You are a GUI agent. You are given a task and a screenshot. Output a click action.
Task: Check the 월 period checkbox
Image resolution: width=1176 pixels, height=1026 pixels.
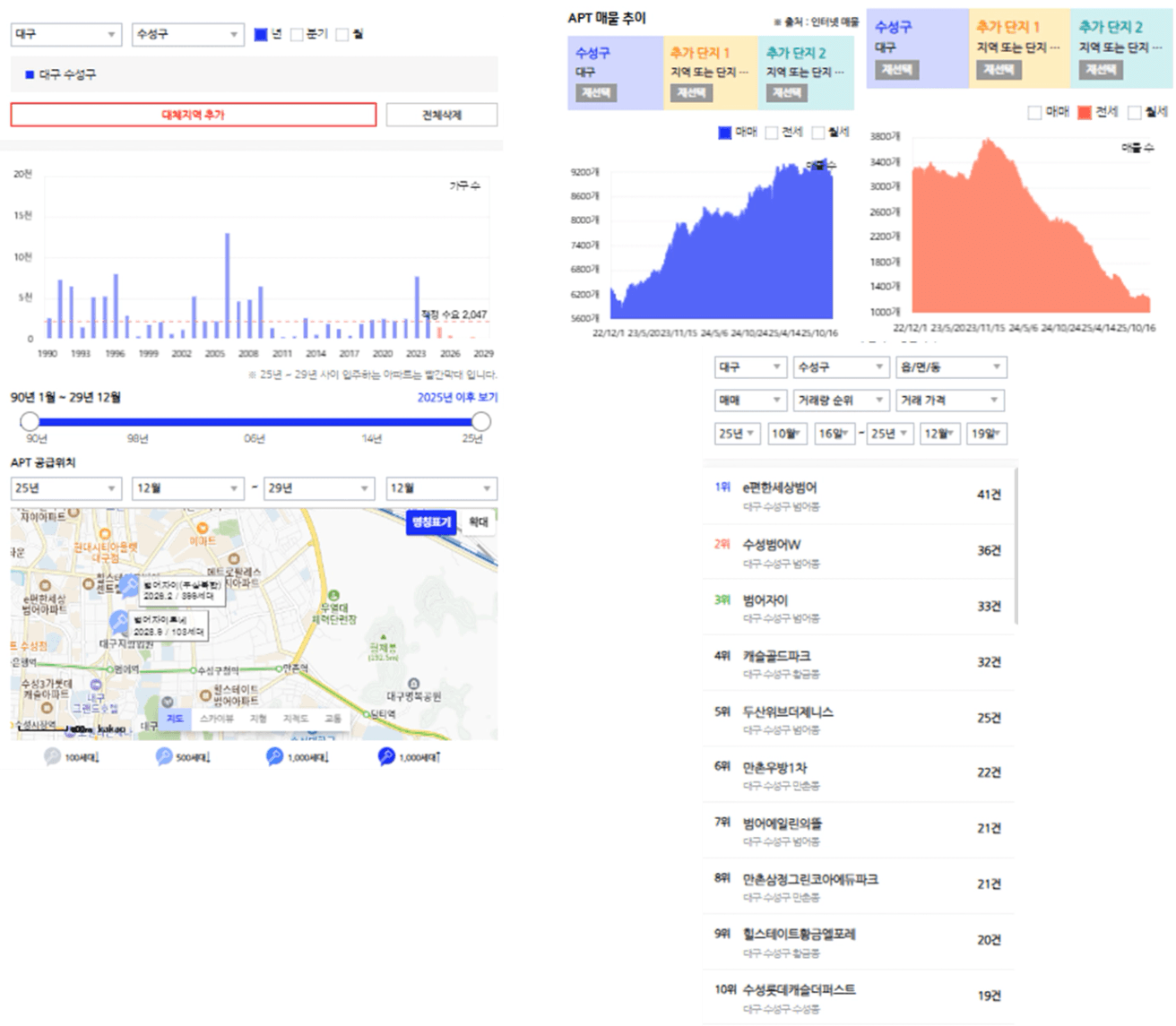pyautogui.click(x=342, y=35)
